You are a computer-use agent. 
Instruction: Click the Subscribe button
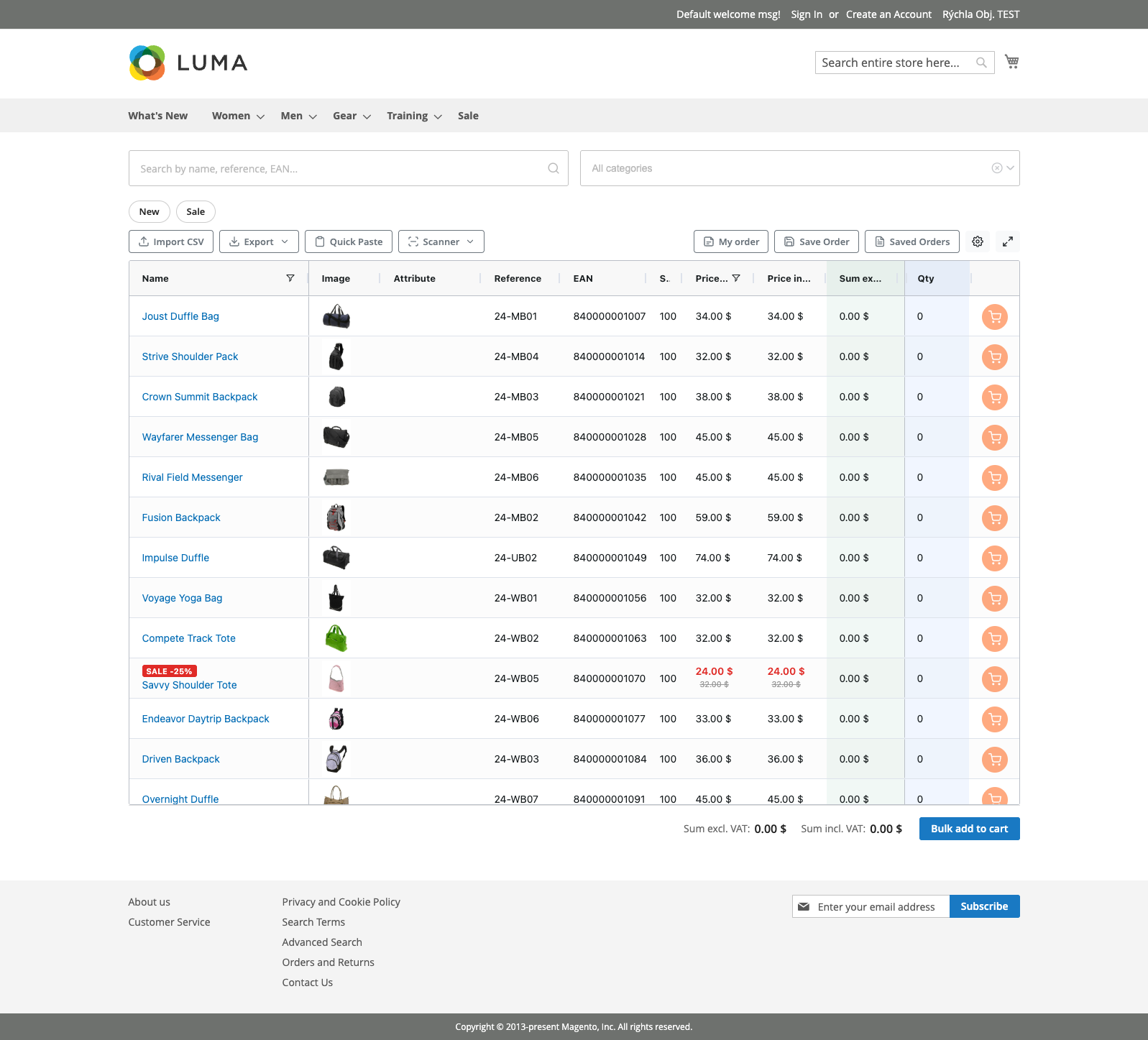pos(984,906)
